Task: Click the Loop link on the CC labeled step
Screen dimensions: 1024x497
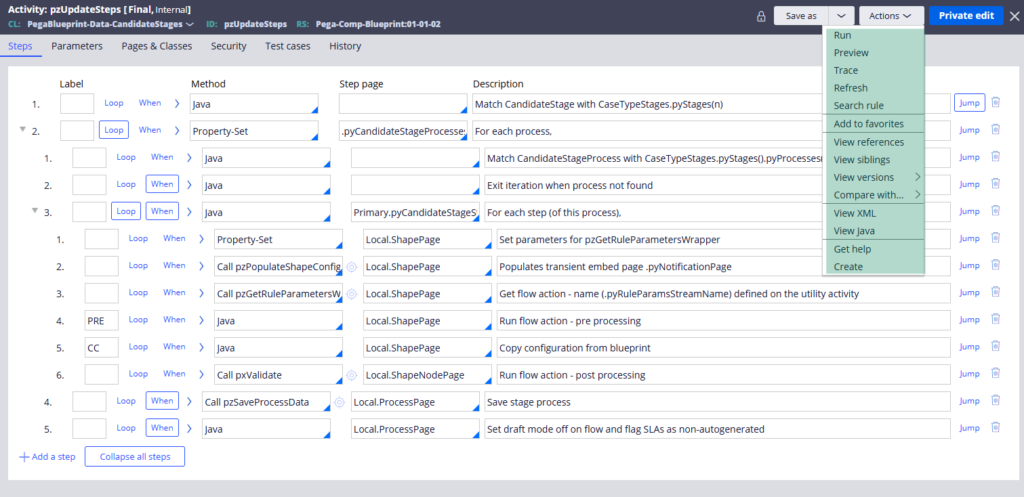Action: coord(138,347)
